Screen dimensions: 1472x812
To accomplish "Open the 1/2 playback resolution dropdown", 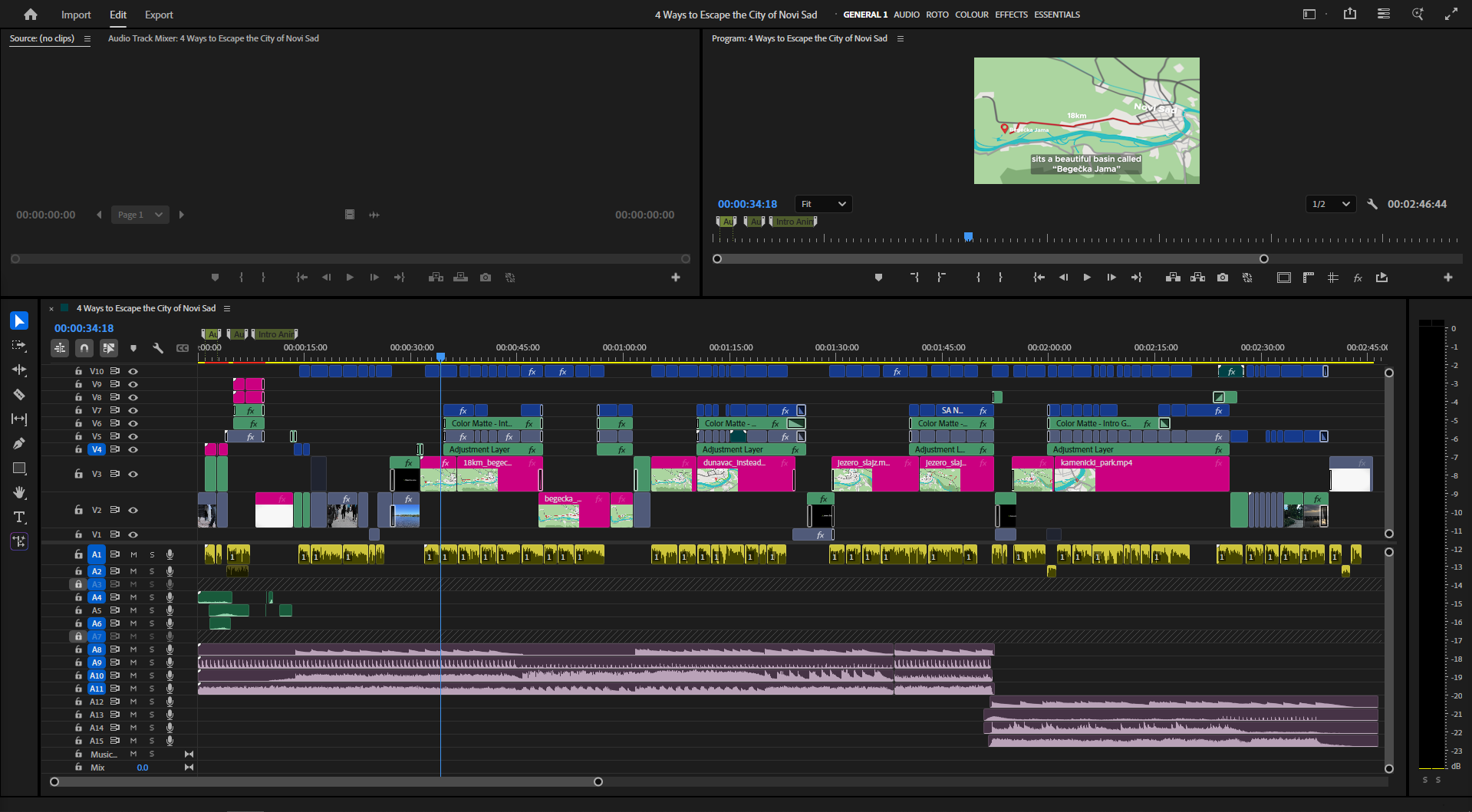I will pos(1329,204).
